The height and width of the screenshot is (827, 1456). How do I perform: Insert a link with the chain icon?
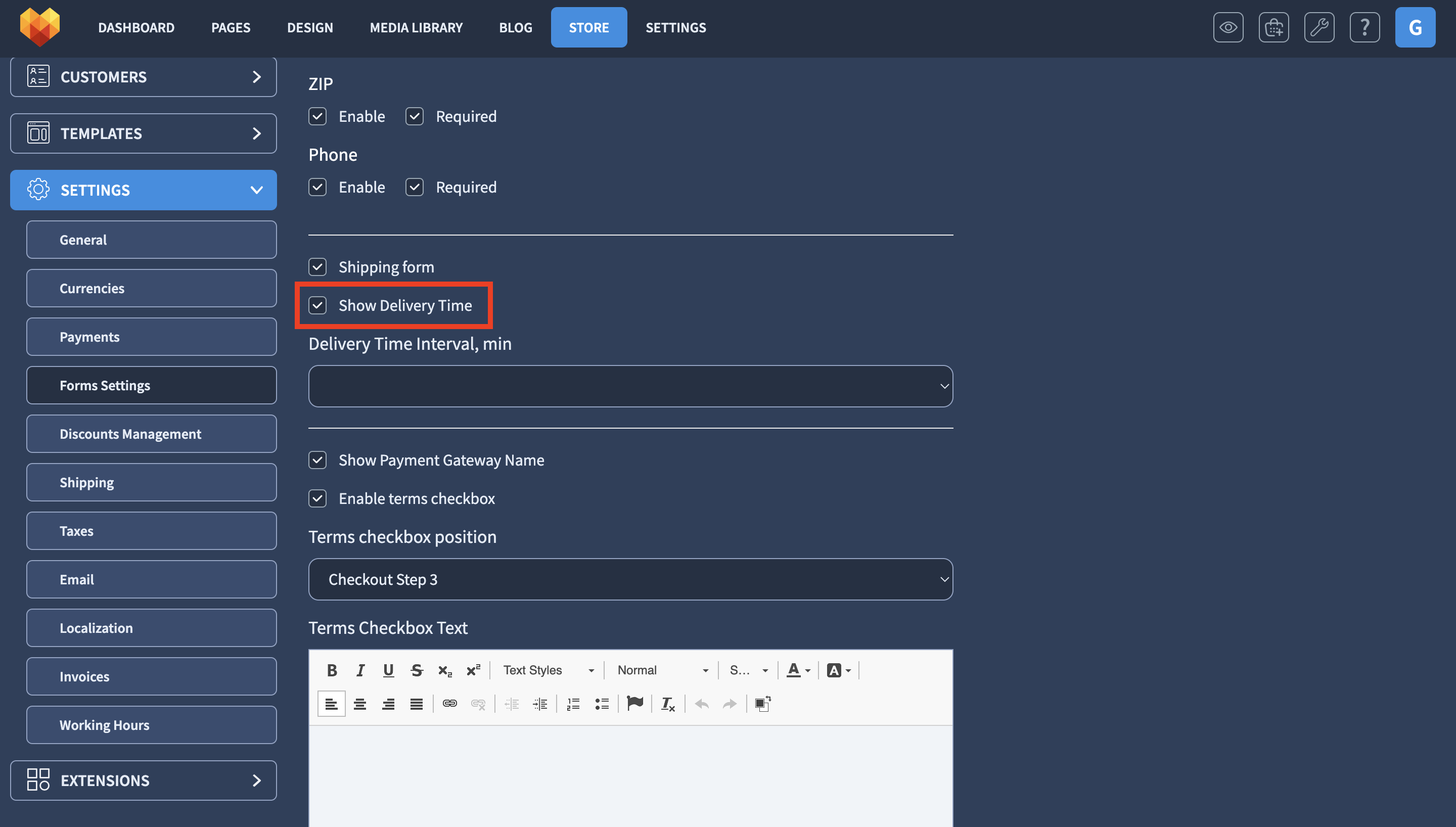(450, 704)
